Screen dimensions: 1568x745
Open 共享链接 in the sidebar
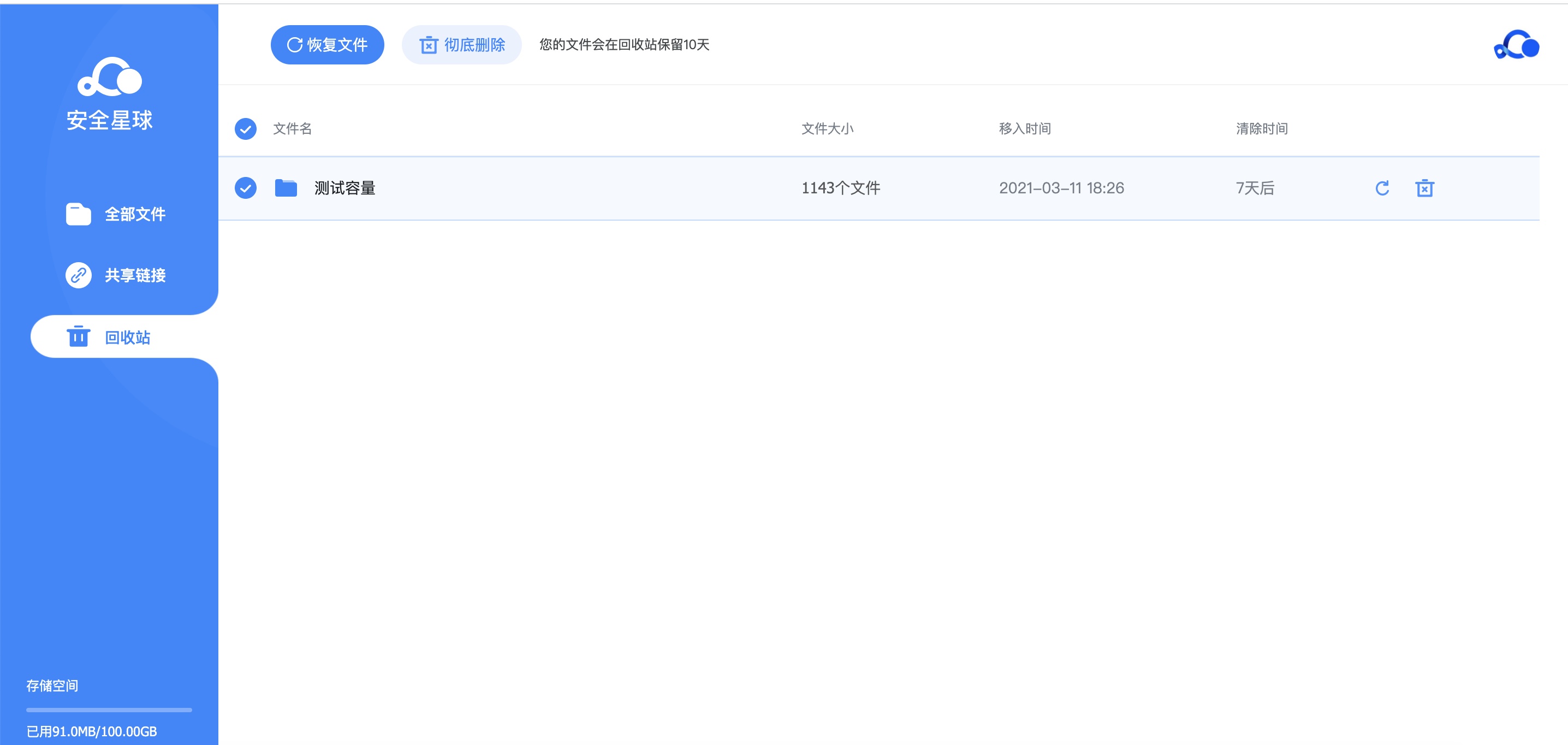click(x=116, y=275)
